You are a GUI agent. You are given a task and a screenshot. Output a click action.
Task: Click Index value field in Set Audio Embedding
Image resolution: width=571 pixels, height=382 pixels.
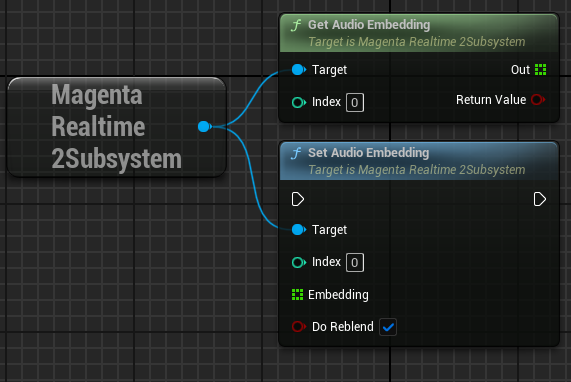pos(355,262)
